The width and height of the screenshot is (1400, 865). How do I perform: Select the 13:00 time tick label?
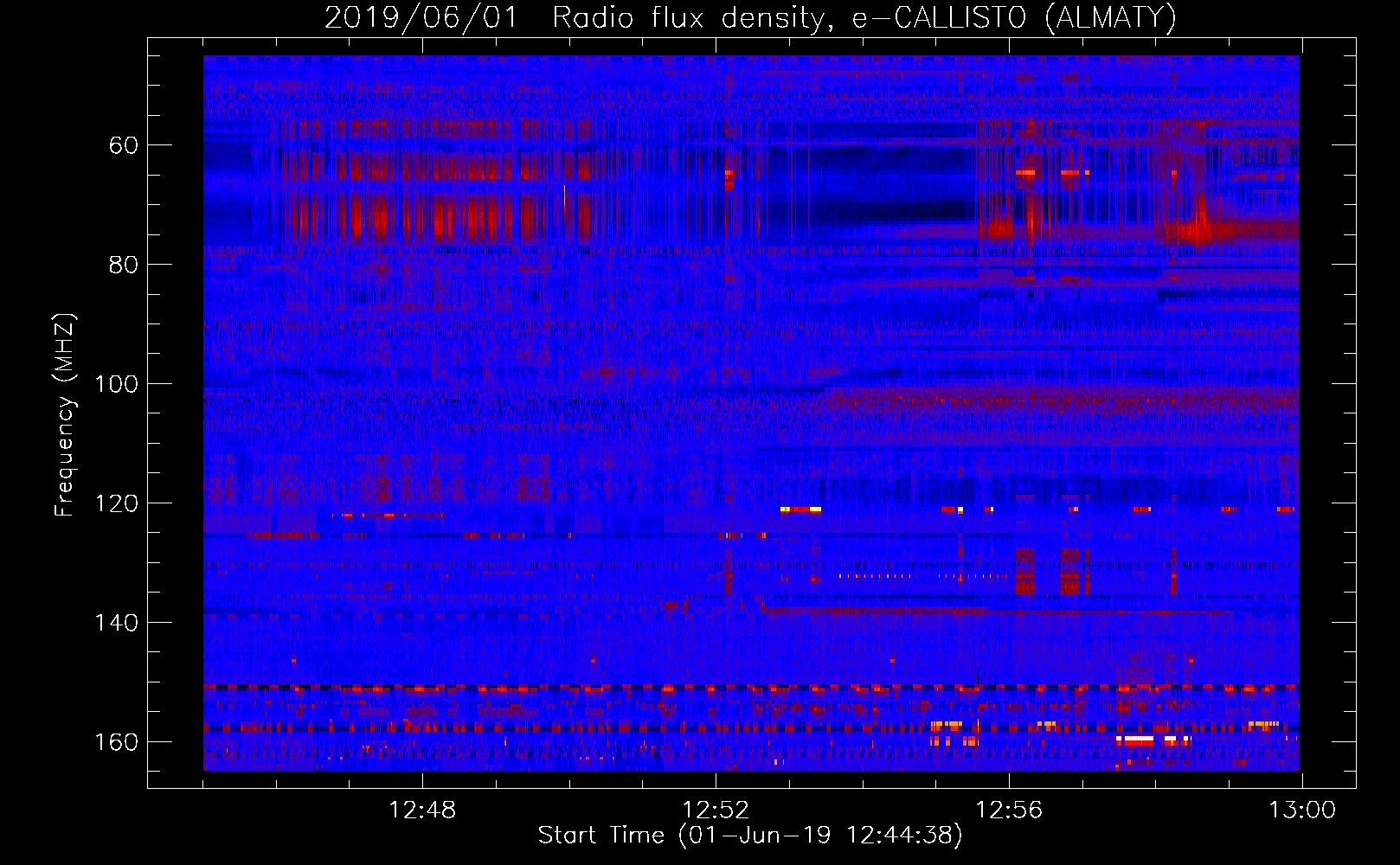pos(1302,811)
